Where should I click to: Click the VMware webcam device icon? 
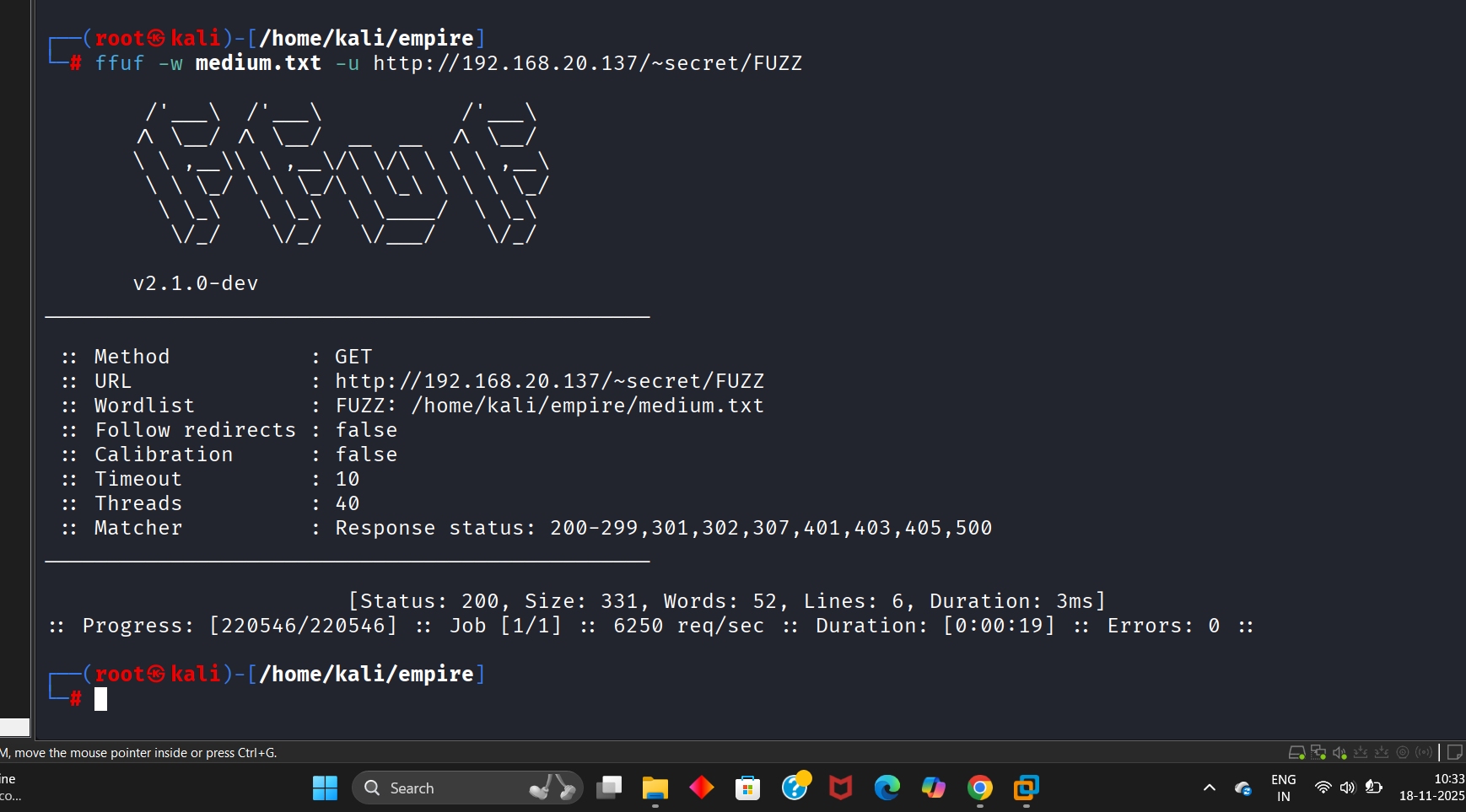coord(1403,752)
